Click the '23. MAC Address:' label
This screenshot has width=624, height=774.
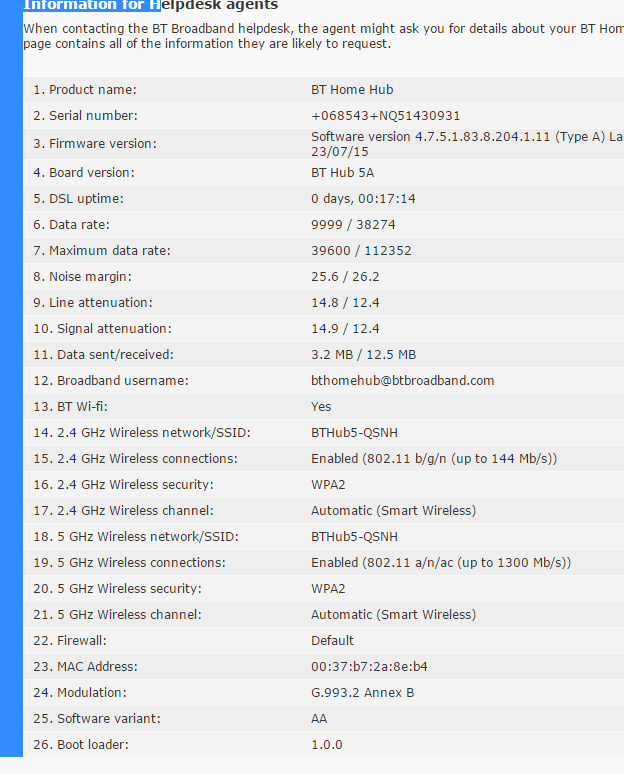[85, 667]
